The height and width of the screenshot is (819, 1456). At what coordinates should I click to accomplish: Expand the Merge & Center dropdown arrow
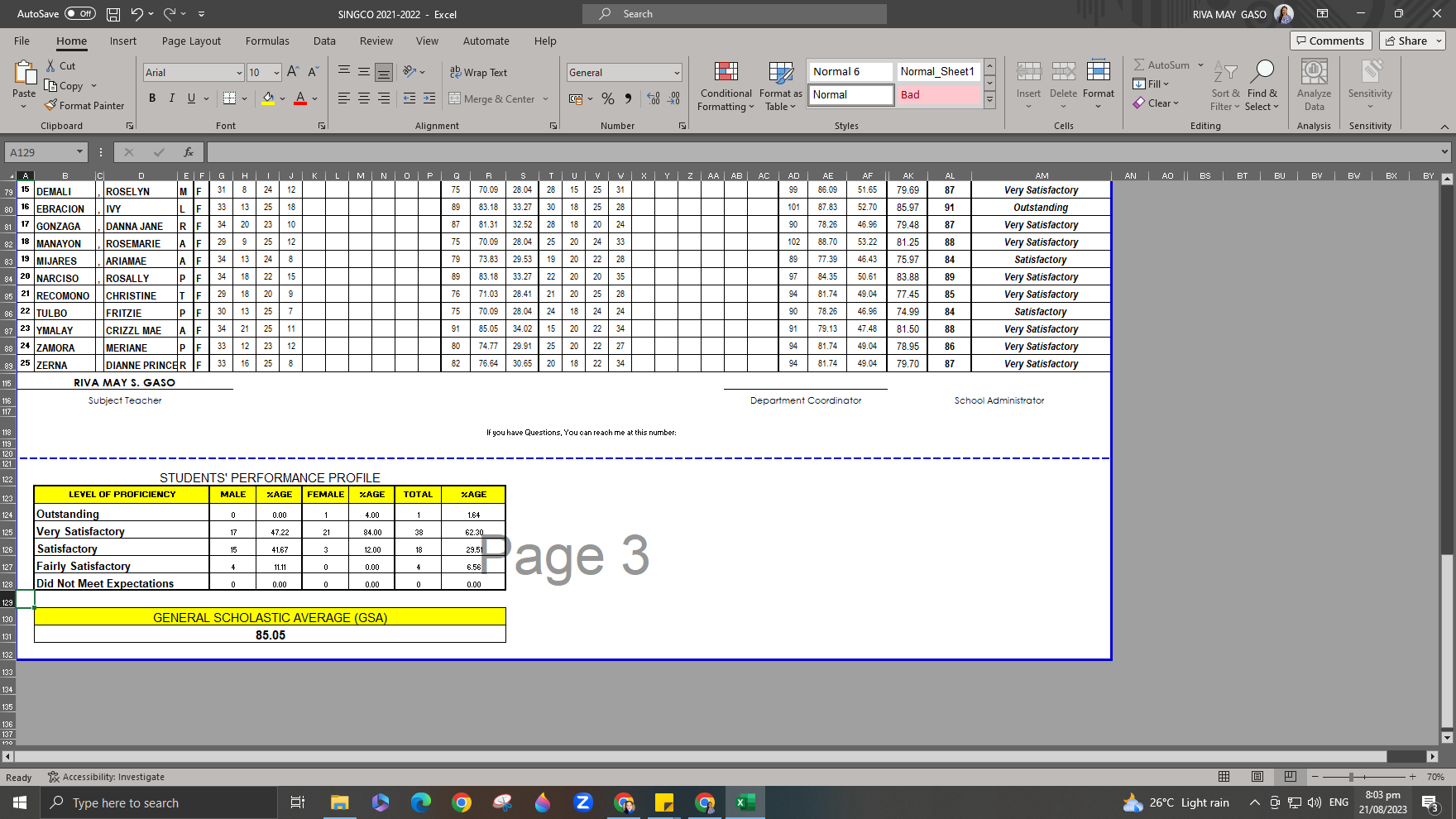[x=546, y=99]
